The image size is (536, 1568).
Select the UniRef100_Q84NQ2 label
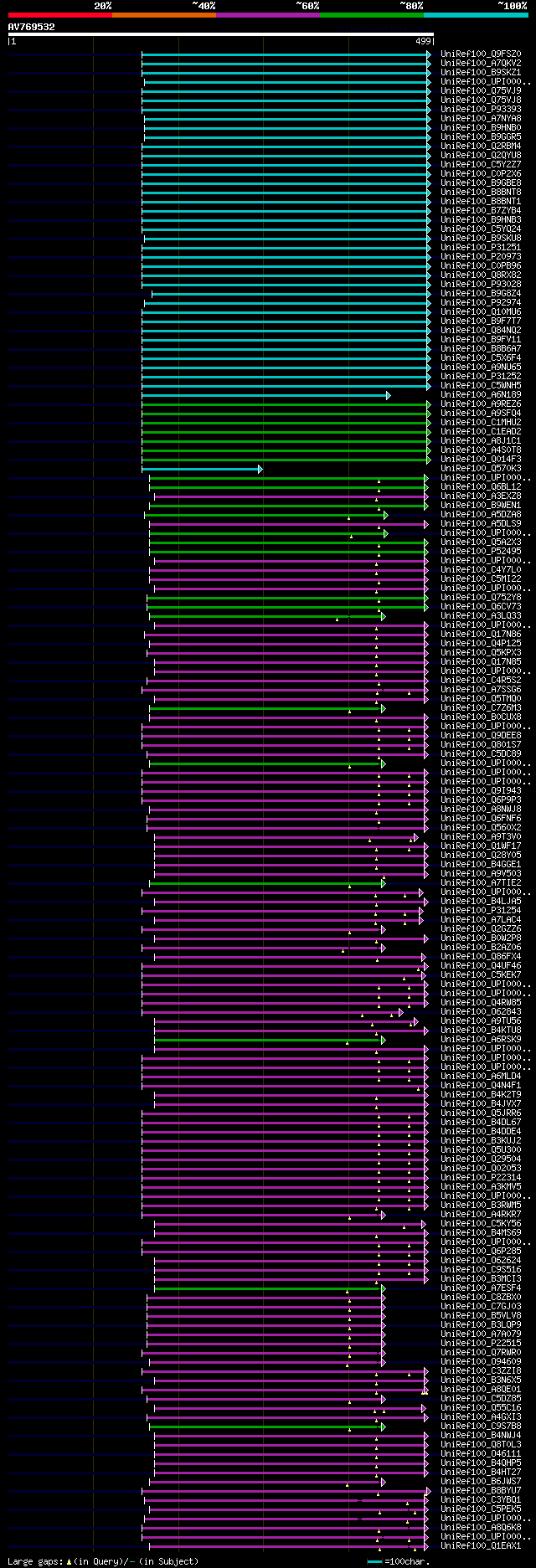click(481, 331)
